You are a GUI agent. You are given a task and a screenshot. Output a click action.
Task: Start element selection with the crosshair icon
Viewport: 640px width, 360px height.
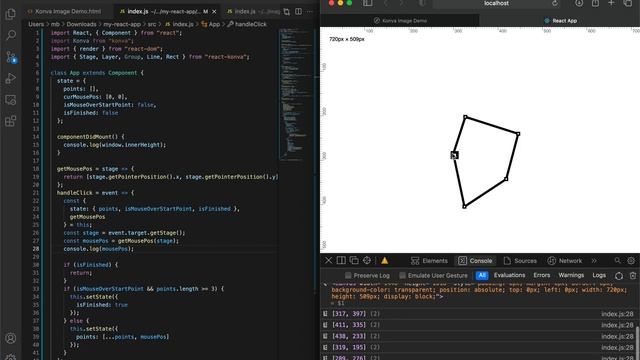(x=367, y=260)
